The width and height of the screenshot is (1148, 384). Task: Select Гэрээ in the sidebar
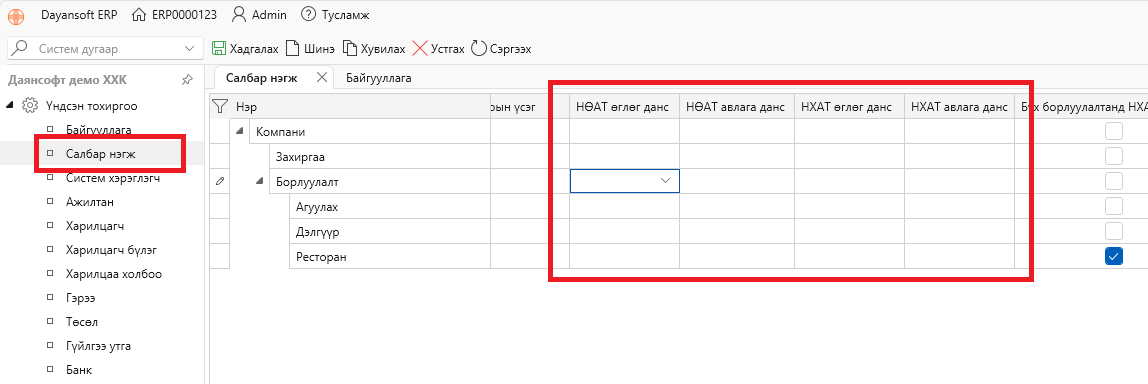81,298
